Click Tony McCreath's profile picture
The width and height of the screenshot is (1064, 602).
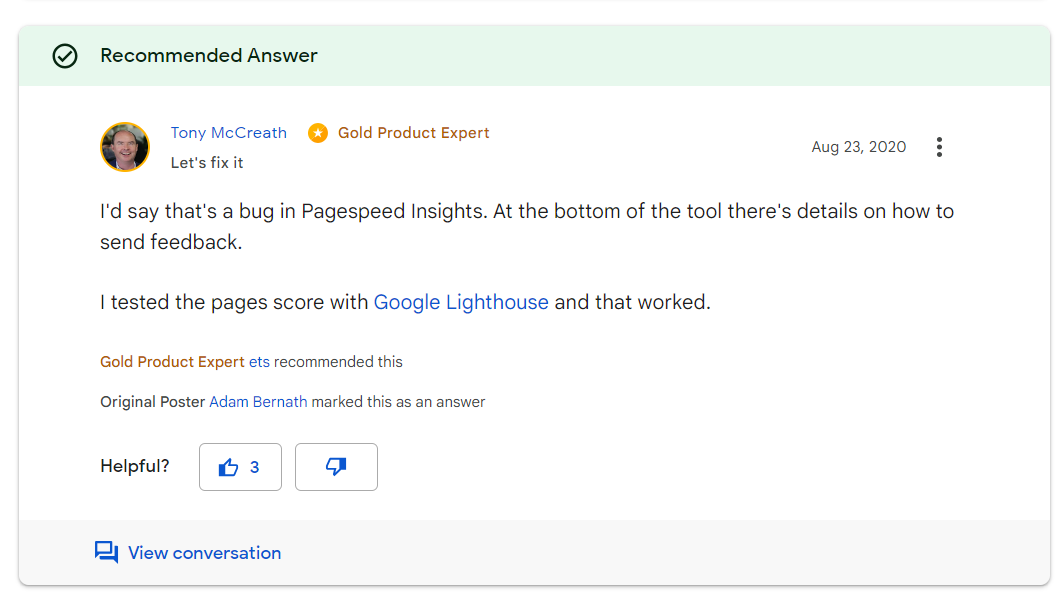124,146
